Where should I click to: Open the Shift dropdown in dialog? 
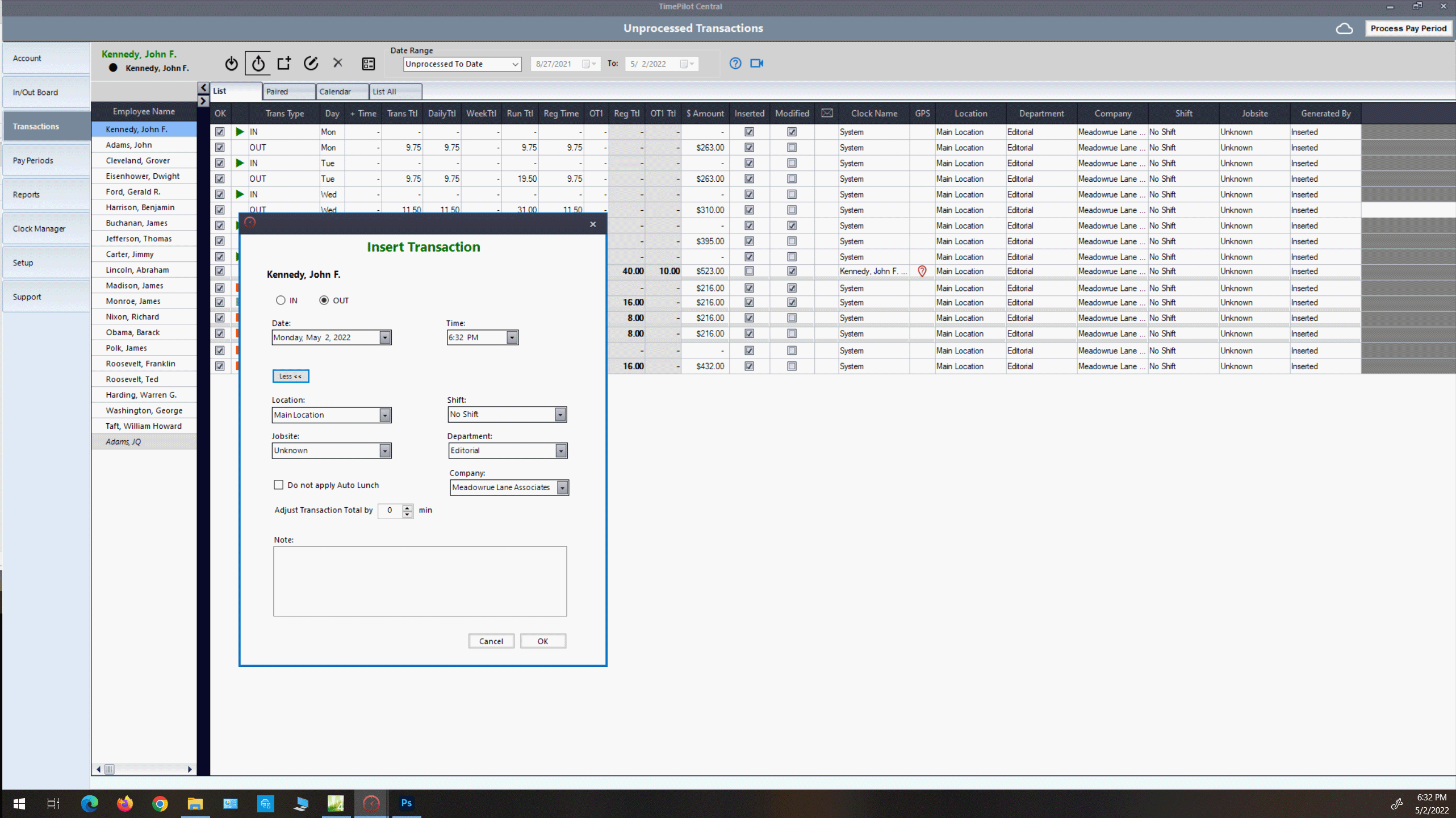coord(560,415)
